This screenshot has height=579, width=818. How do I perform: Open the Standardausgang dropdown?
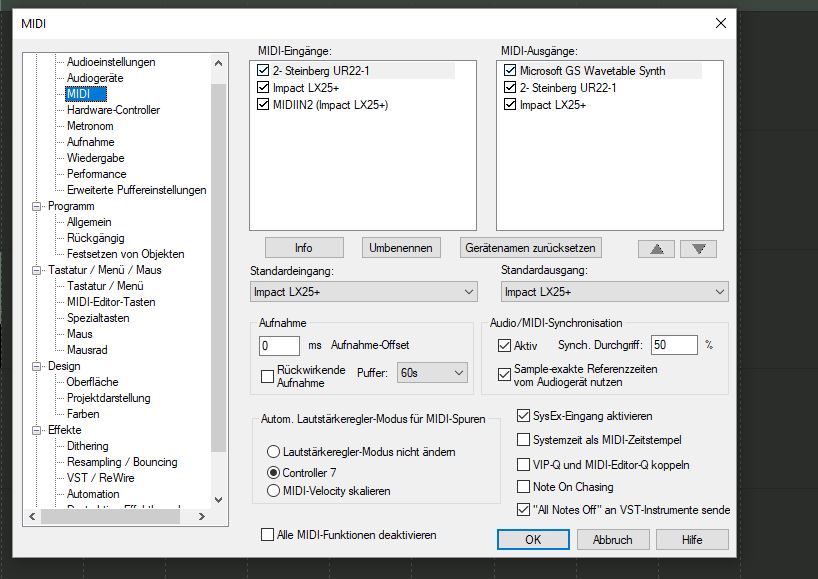pos(615,292)
